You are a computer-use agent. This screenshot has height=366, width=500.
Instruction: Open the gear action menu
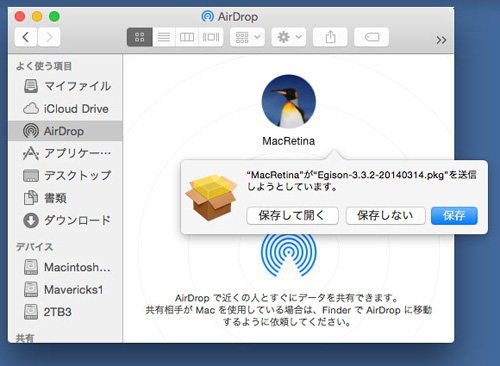coord(289,37)
